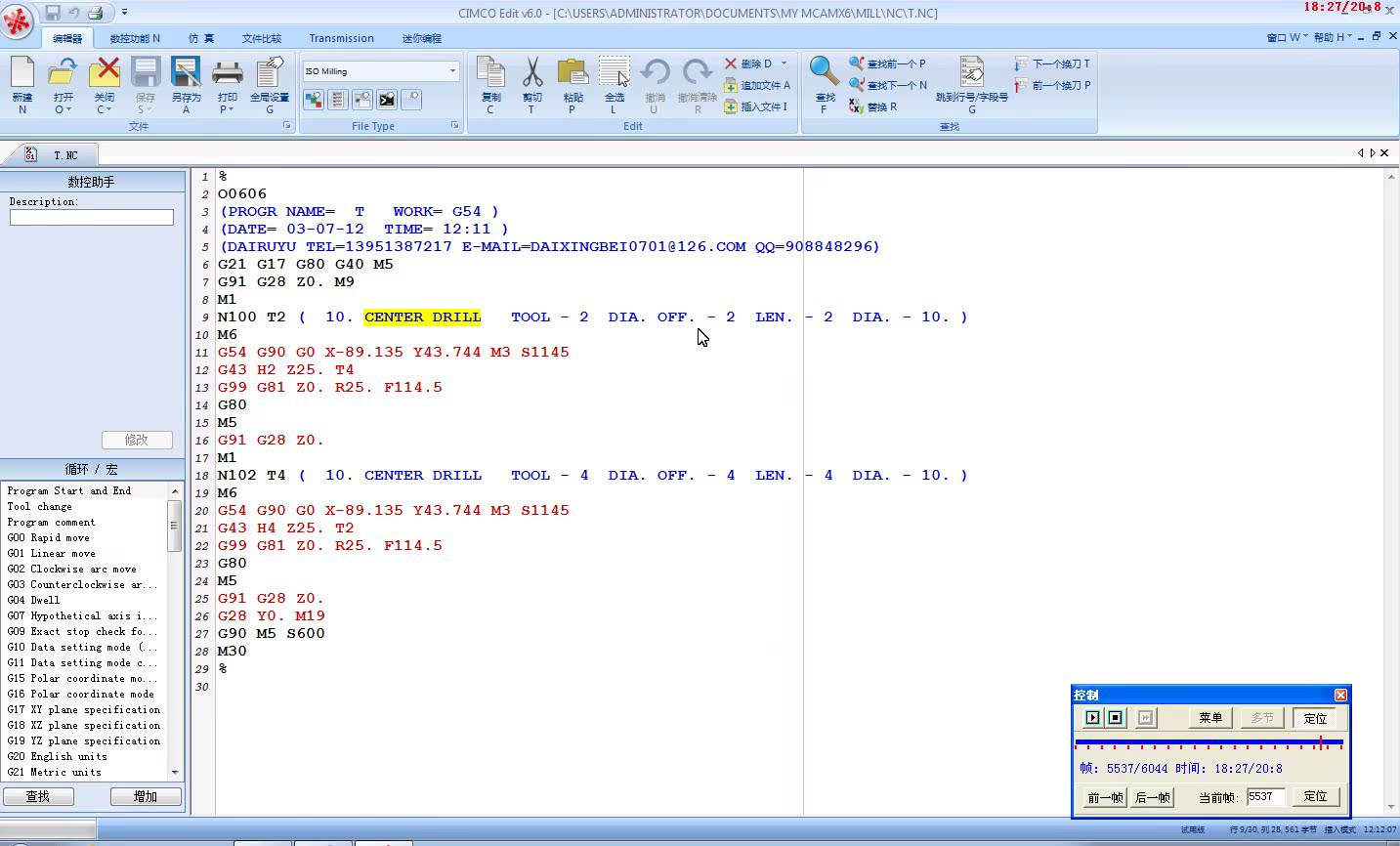This screenshot has width=1400, height=846.
Task: Click 替换 replace tool
Action: (x=872, y=106)
